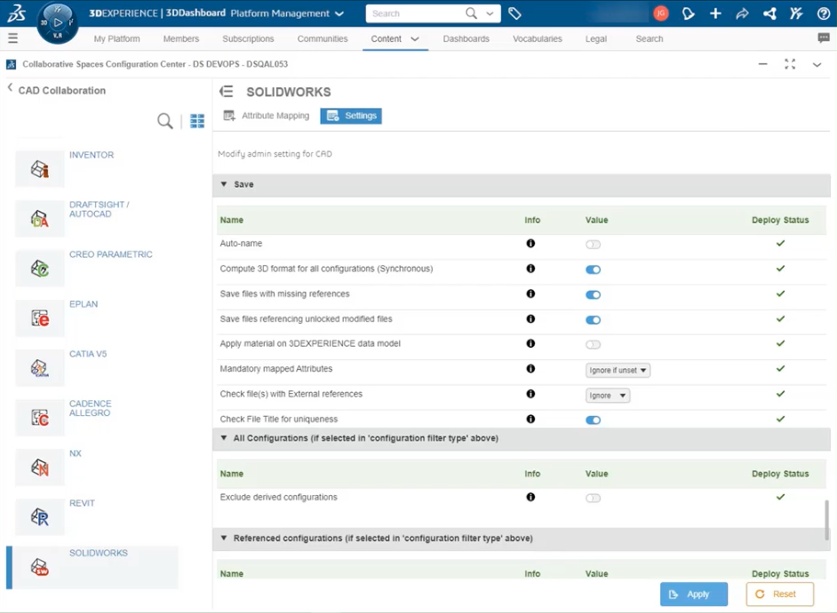Click the 3DS logo icon
This screenshot has height=613, width=837.
pyautogui.click(x=16, y=13)
